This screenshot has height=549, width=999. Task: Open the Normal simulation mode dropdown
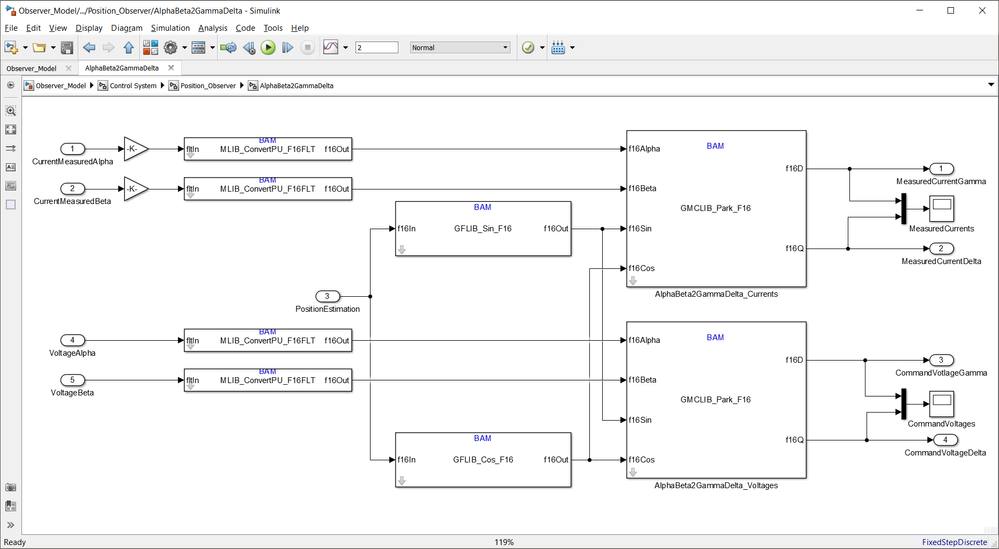[x=460, y=47]
